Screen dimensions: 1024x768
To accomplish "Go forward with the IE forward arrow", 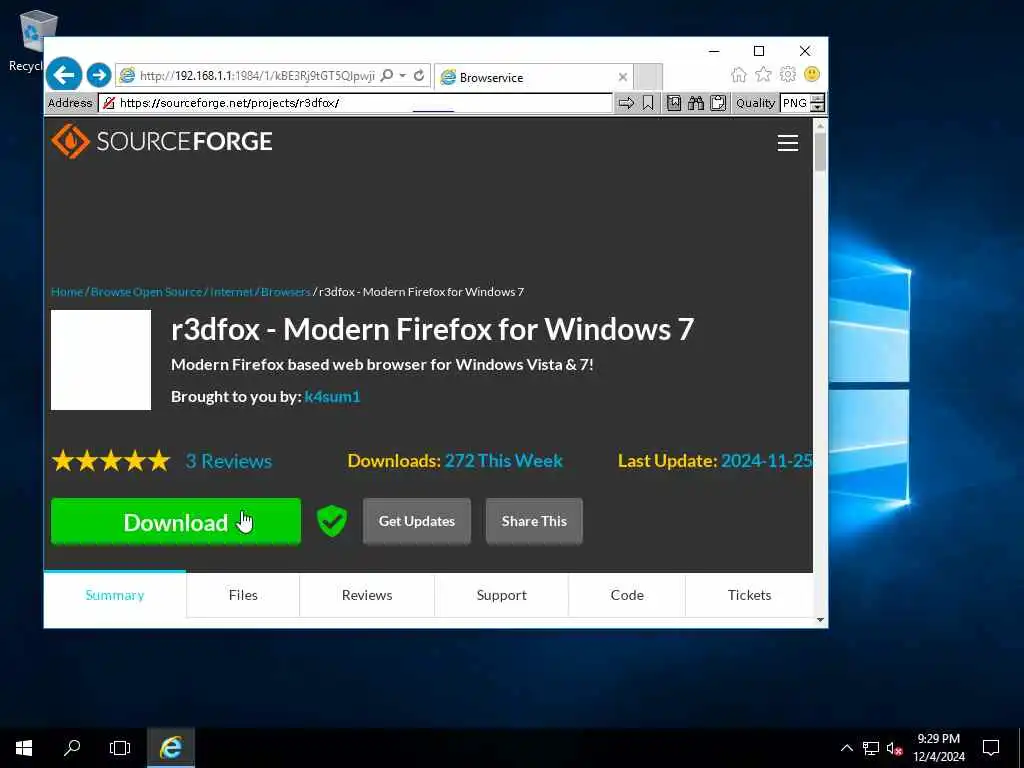I will [99, 76].
